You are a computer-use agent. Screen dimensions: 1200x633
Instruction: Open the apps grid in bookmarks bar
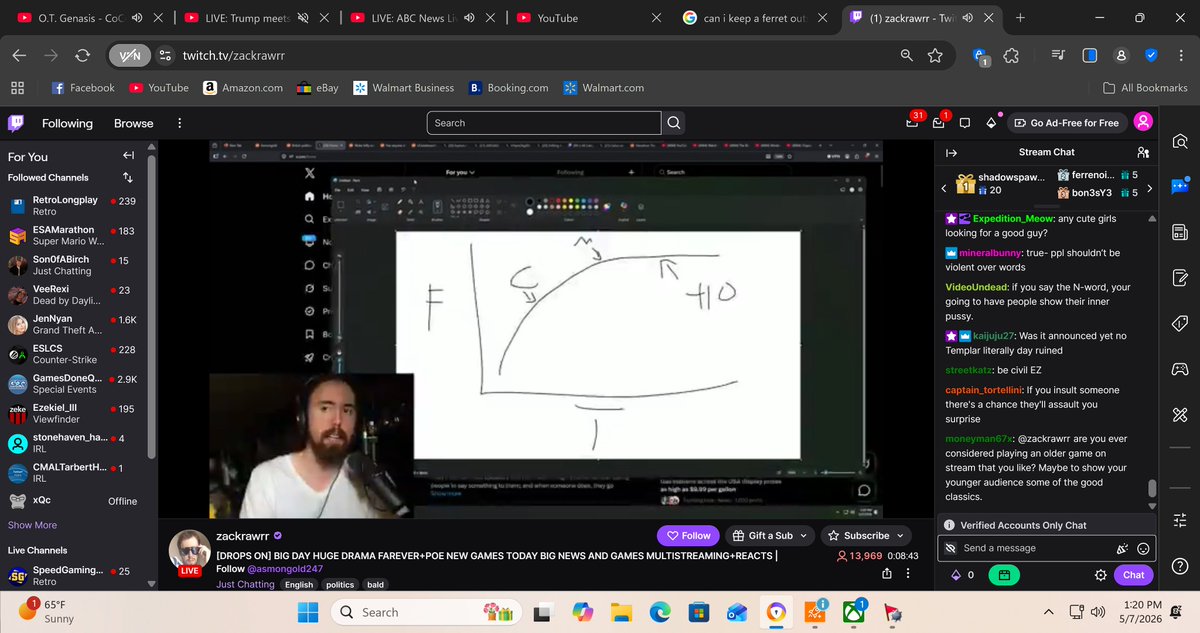(17, 88)
